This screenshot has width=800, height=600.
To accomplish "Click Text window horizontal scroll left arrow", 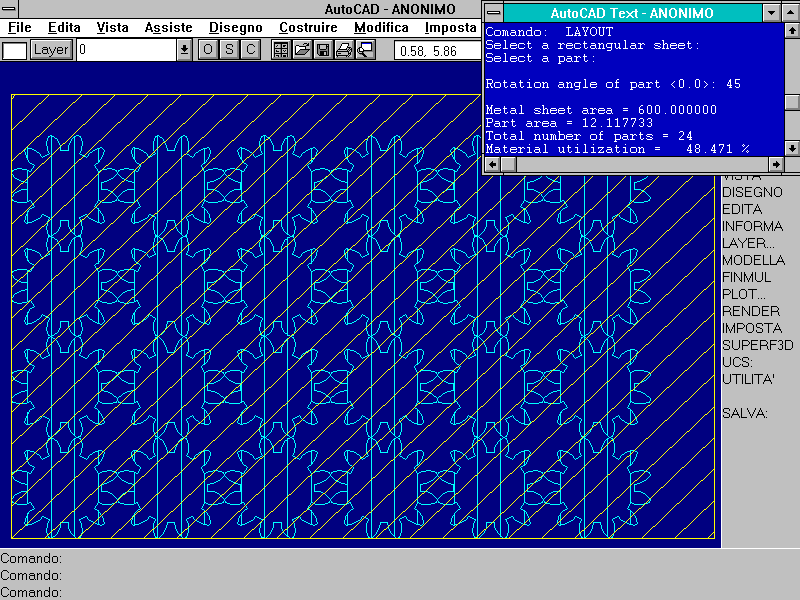I will point(492,164).
